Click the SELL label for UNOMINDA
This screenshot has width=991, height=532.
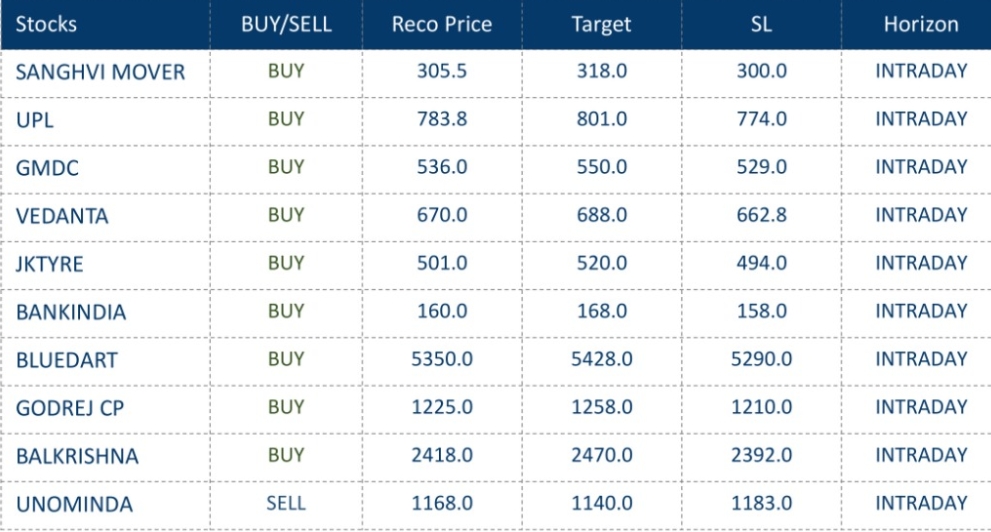pyautogui.click(x=286, y=504)
